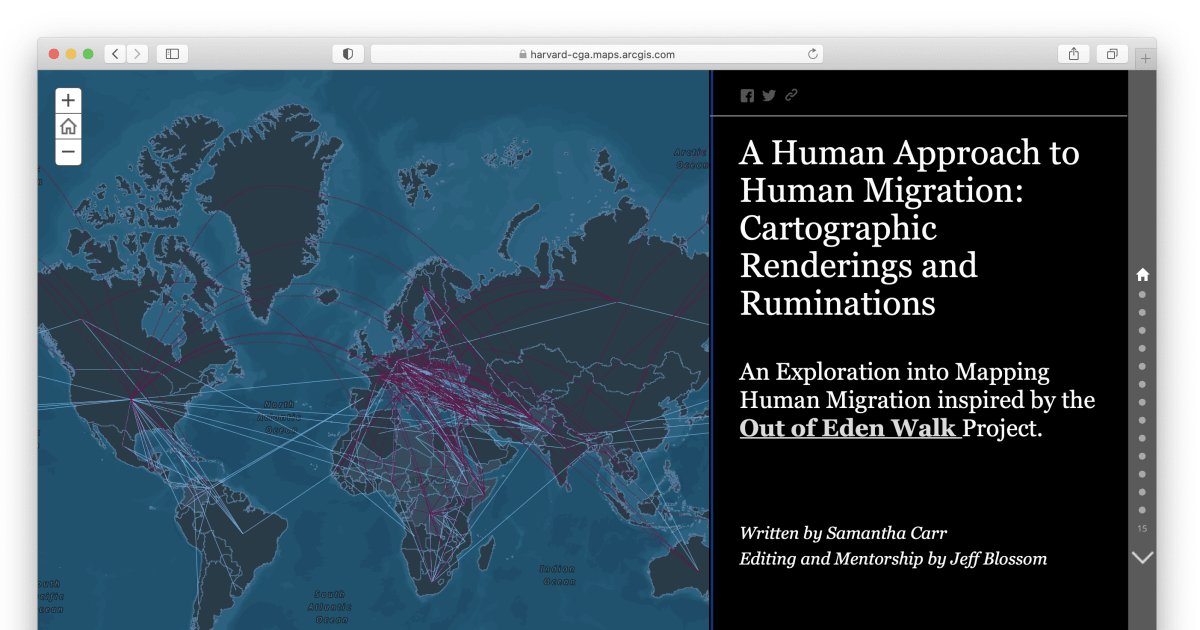Image resolution: width=1200 pixels, height=630 pixels.
Task: Select first section dot below home icon
Action: (1143, 295)
